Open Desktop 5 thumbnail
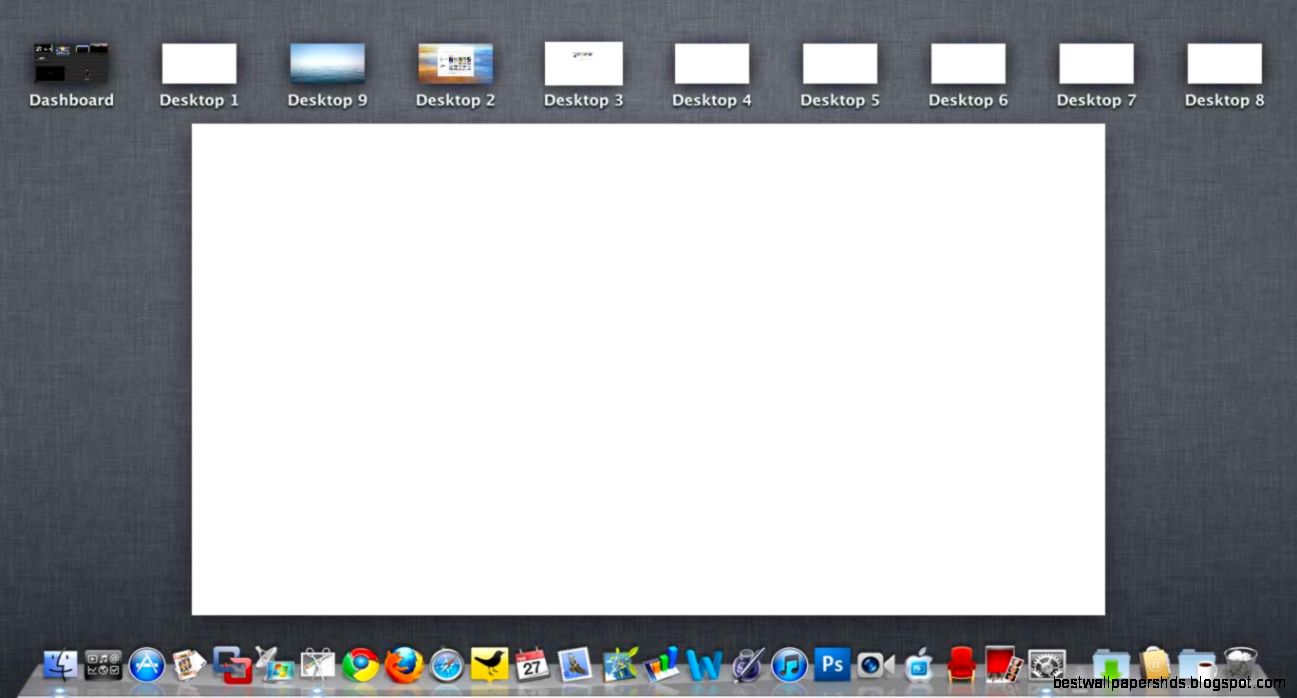1297x698 pixels. click(840, 62)
